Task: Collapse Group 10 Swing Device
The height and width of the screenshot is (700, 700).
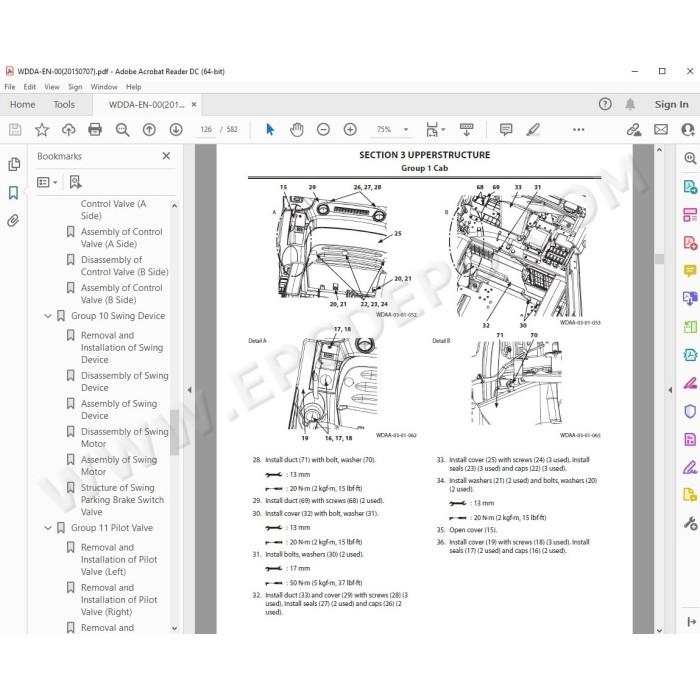Action: coord(48,316)
